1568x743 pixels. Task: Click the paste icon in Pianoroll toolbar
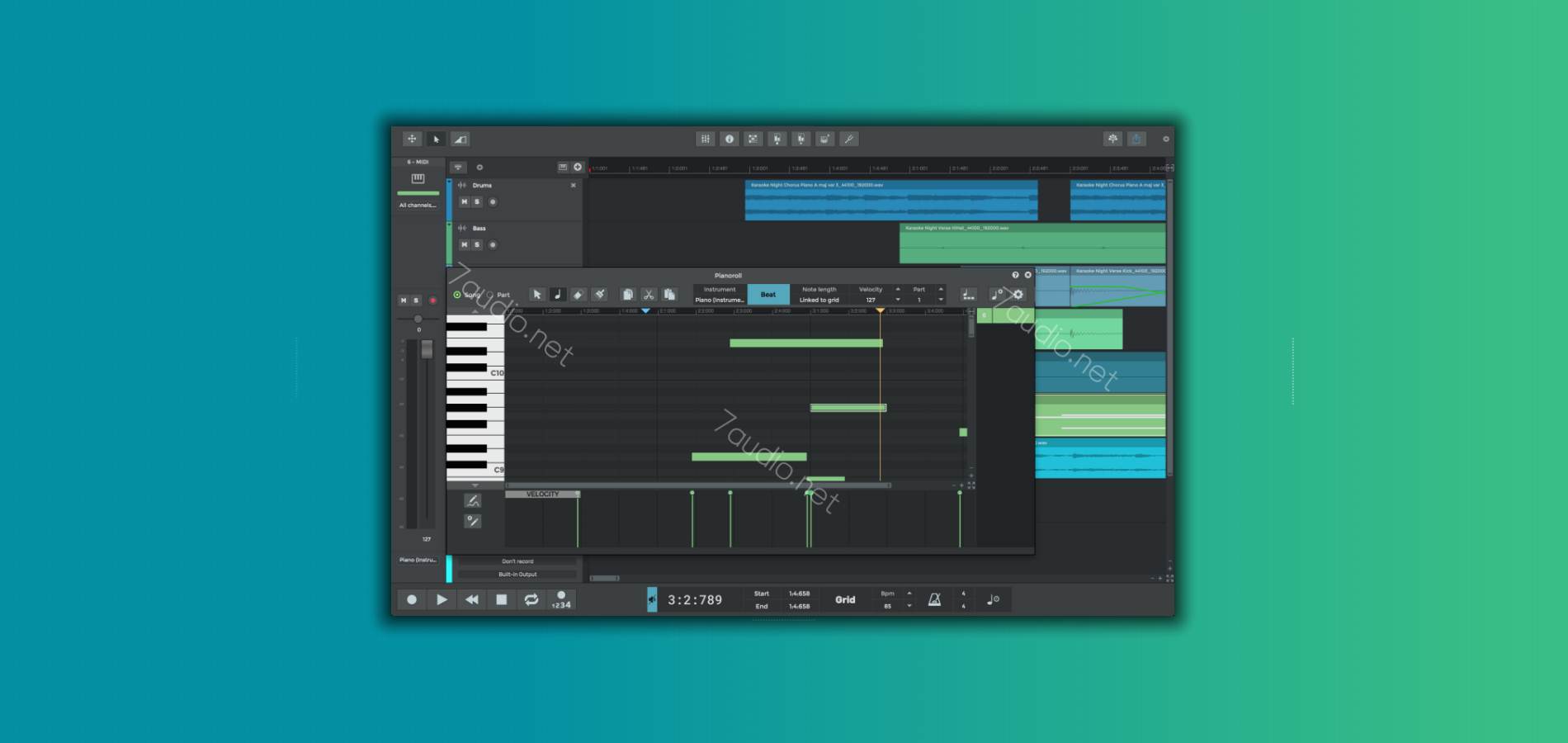[x=669, y=295]
